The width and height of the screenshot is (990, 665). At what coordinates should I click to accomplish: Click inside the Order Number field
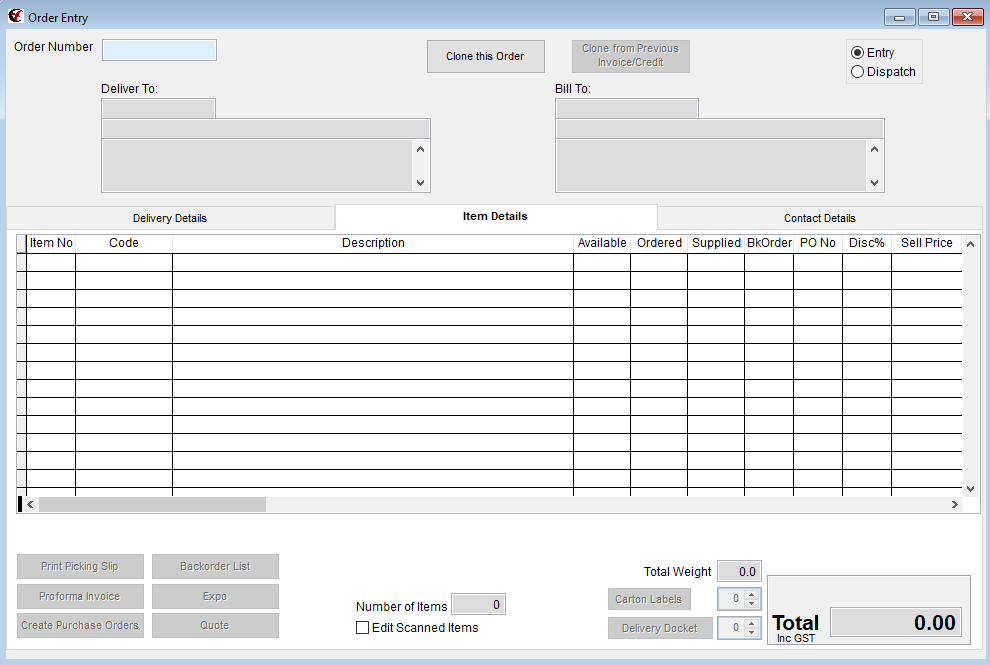pos(159,50)
